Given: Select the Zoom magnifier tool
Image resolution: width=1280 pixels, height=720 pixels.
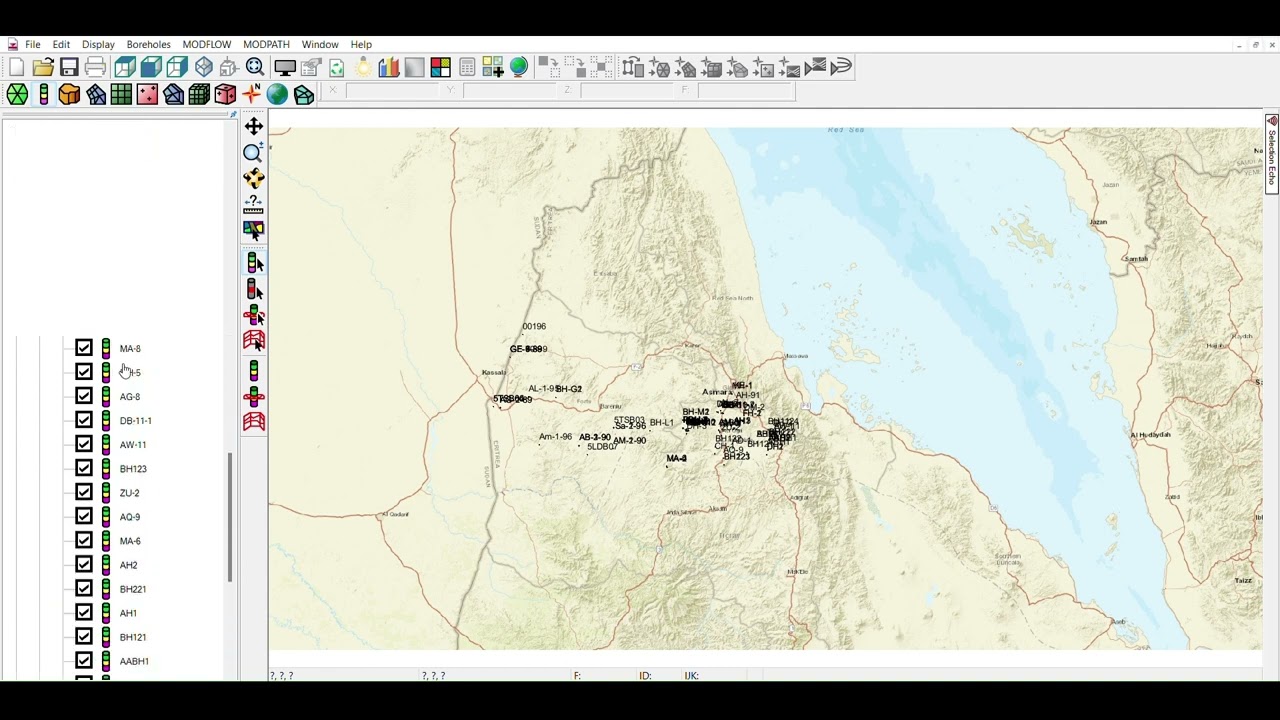Looking at the screenshot, I should pos(253,152).
